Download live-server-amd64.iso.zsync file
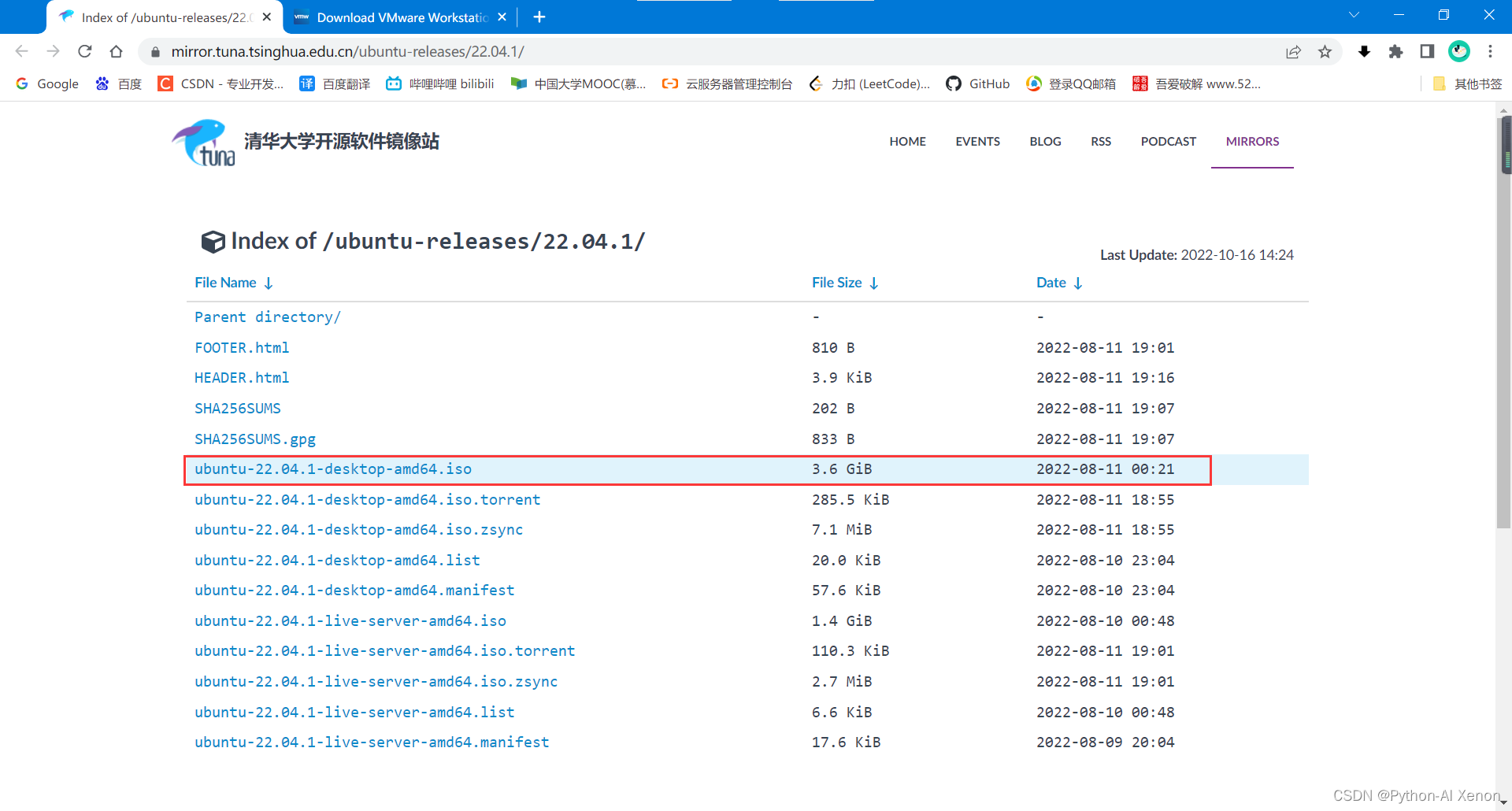Screen dimensions: 1512x811 tap(376, 682)
